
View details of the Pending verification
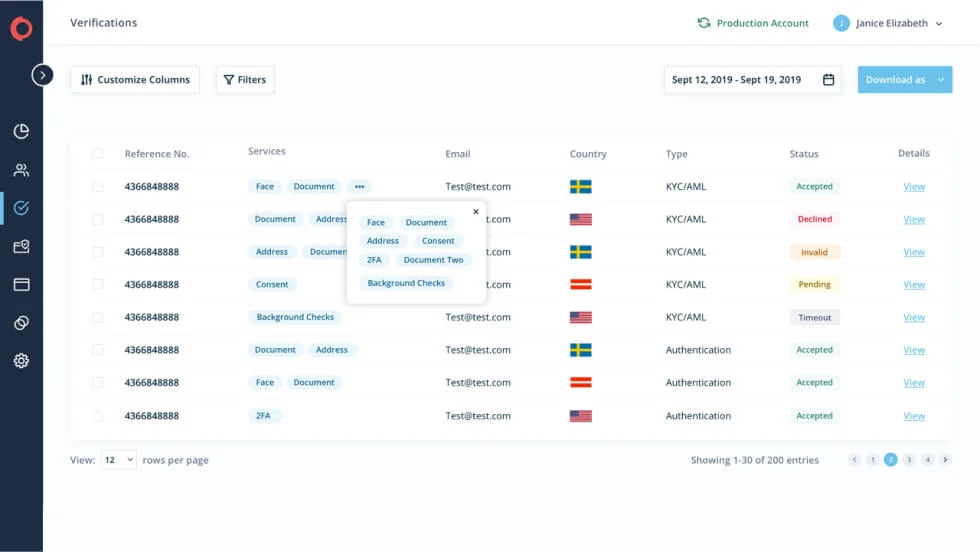pyautogui.click(x=913, y=285)
